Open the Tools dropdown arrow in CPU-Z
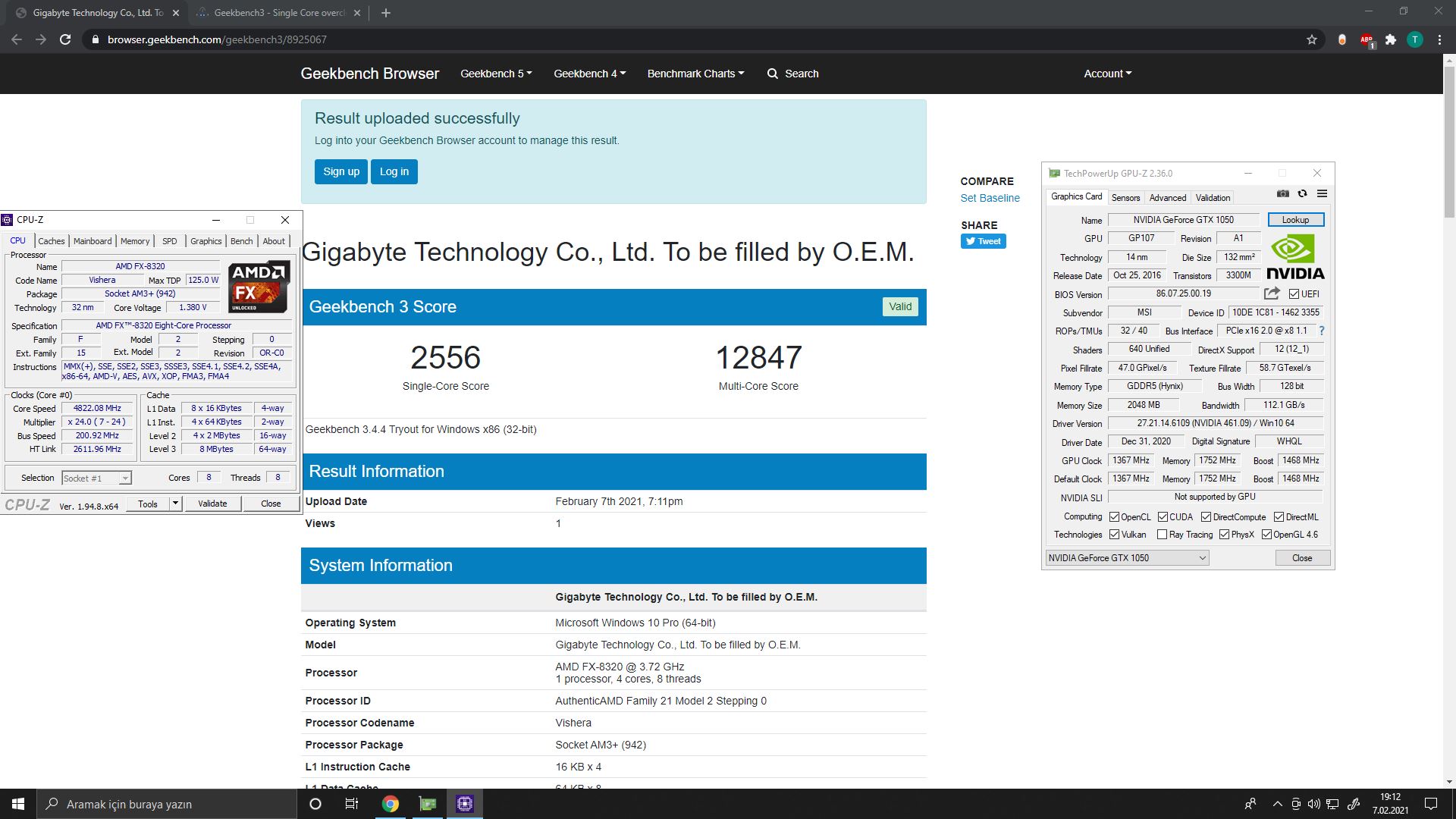Screen dimensions: 1456x819 [x=175, y=504]
